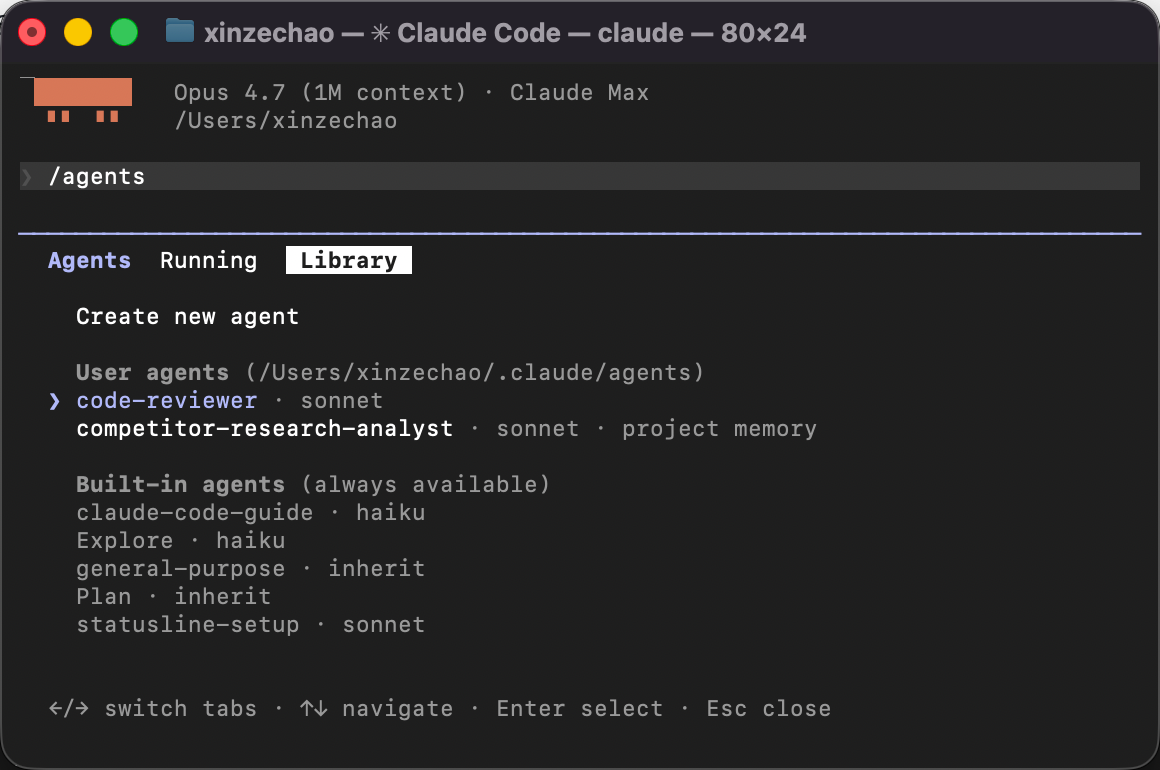Click the navigate hint in footer
1160x770 pixels.
coord(397,709)
